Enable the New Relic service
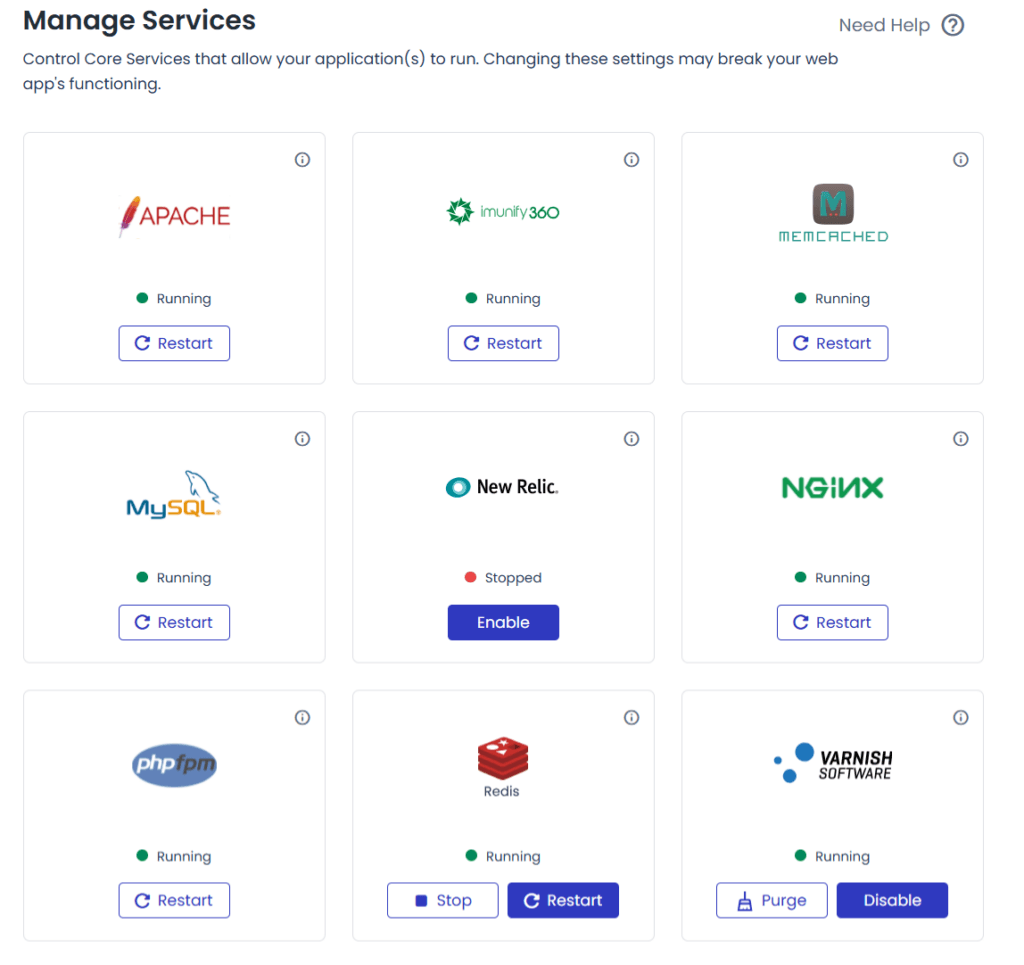The width and height of the screenshot is (1024, 965). pyautogui.click(x=503, y=622)
